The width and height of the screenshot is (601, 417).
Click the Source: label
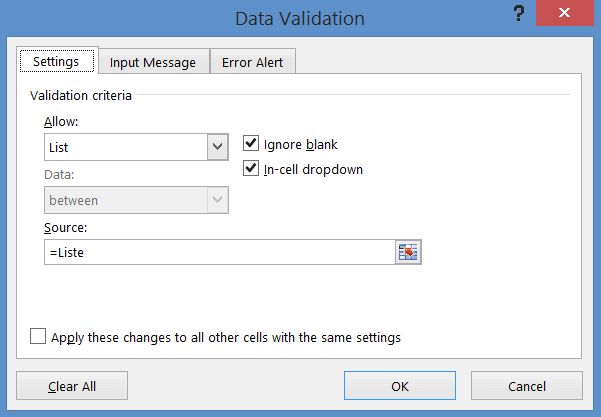click(x=64, y=228)
